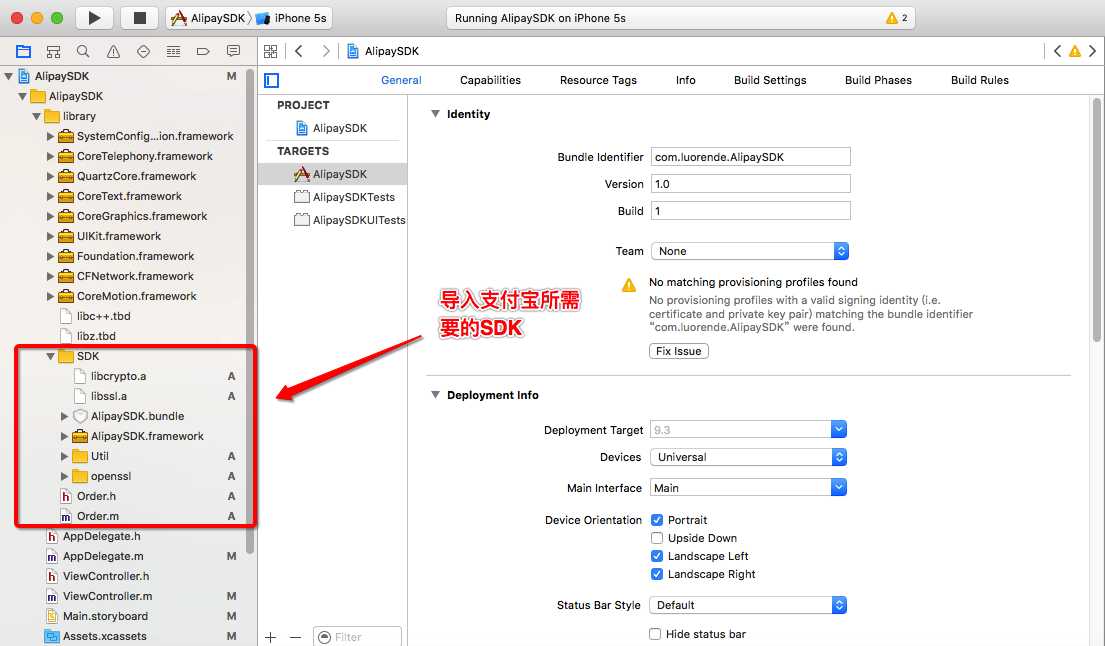
Task: Toggle the project and targets list sidebar
Action: 272,80
